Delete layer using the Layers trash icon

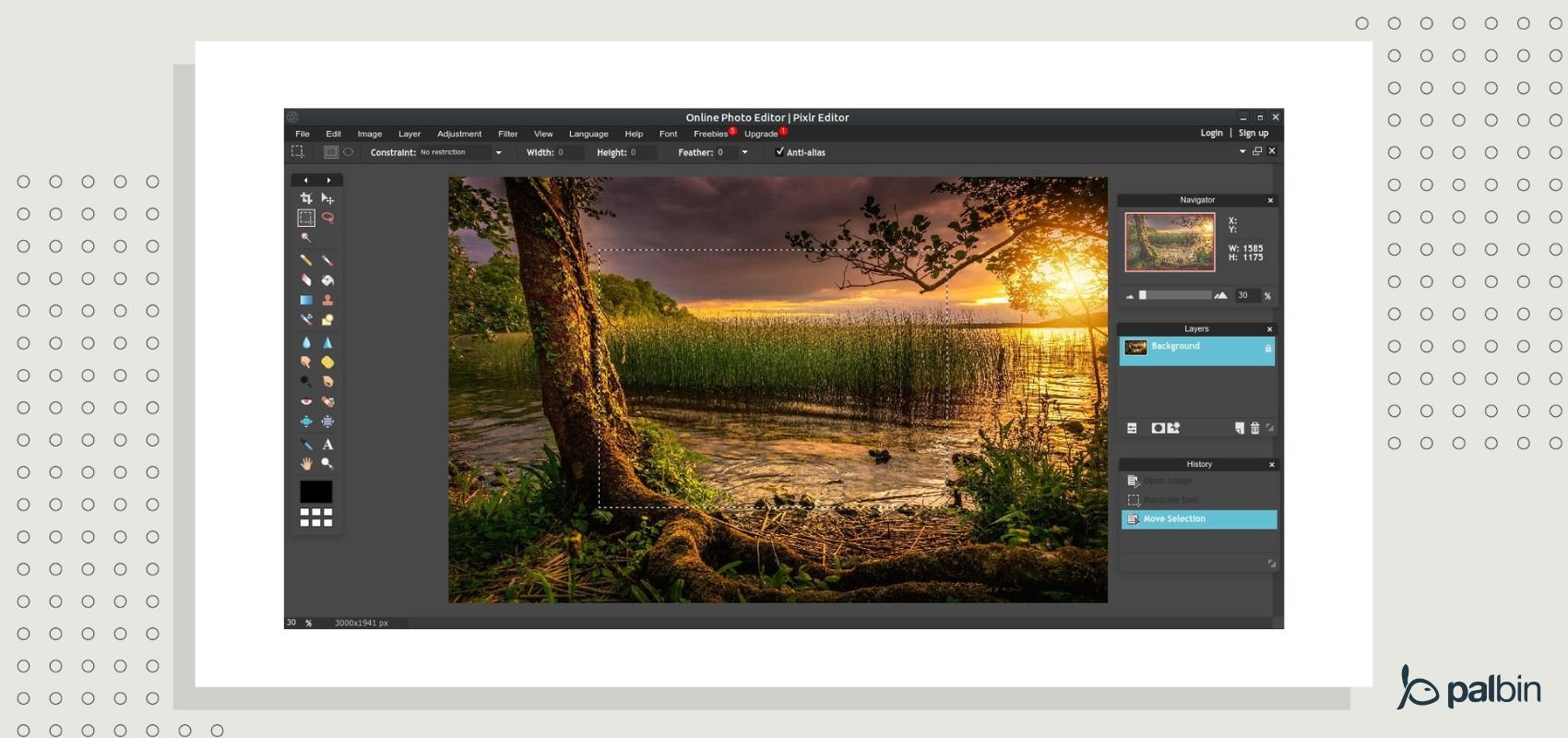[1254, 428]
